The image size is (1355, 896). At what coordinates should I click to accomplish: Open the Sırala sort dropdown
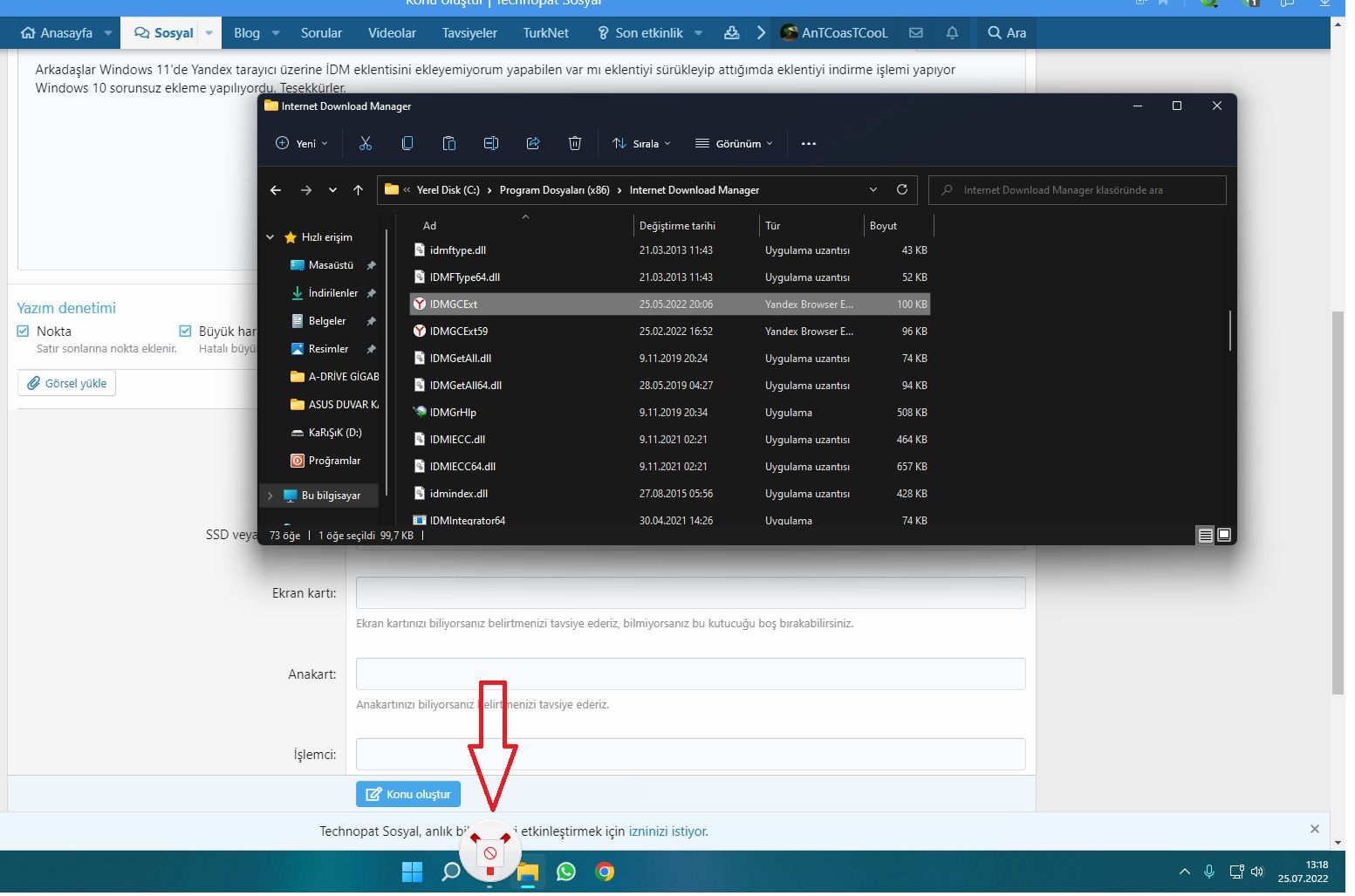[x=642, y=144]
